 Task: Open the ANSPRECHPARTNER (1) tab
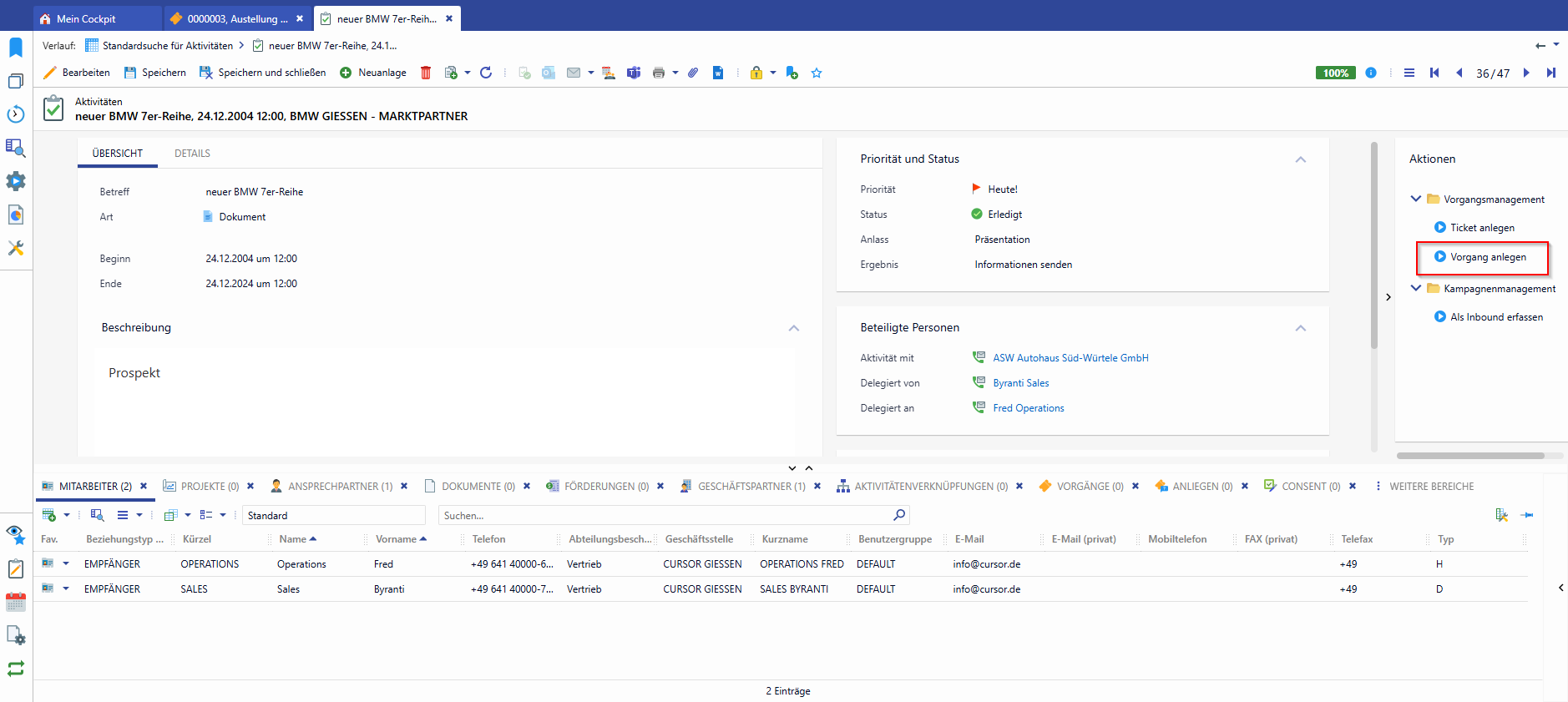click(340, 486)
